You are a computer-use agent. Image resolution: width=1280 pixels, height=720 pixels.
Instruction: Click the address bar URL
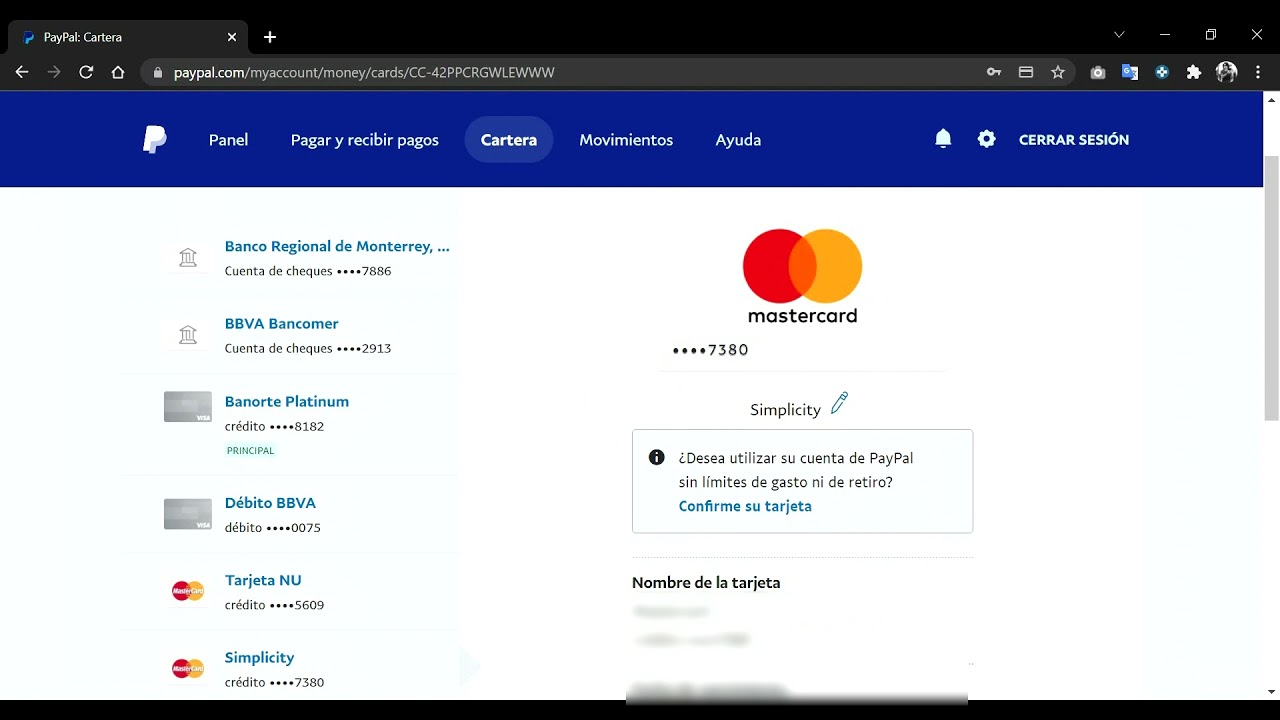pos(364,73)
